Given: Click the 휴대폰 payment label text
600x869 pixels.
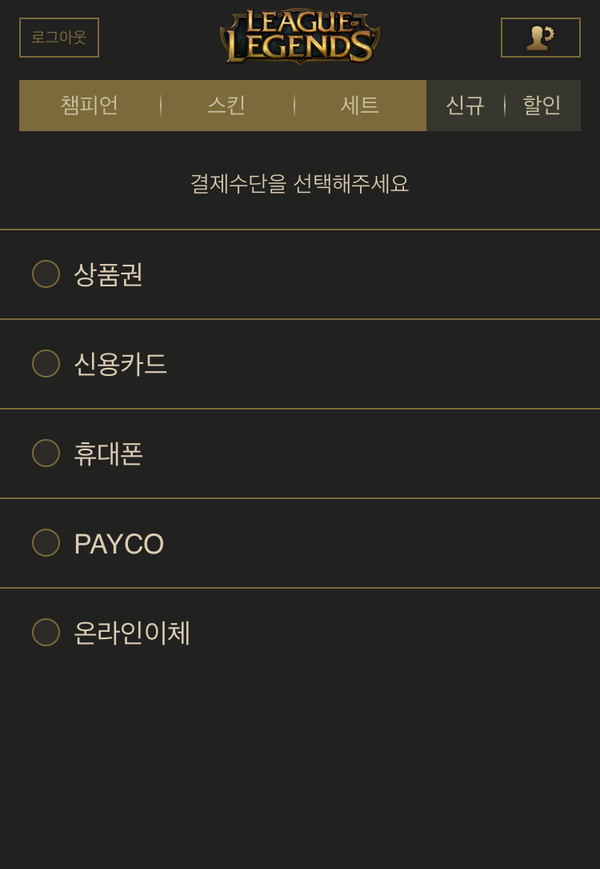Looking at the screenshot, I should pyautogui.click(x=109, y=453).
